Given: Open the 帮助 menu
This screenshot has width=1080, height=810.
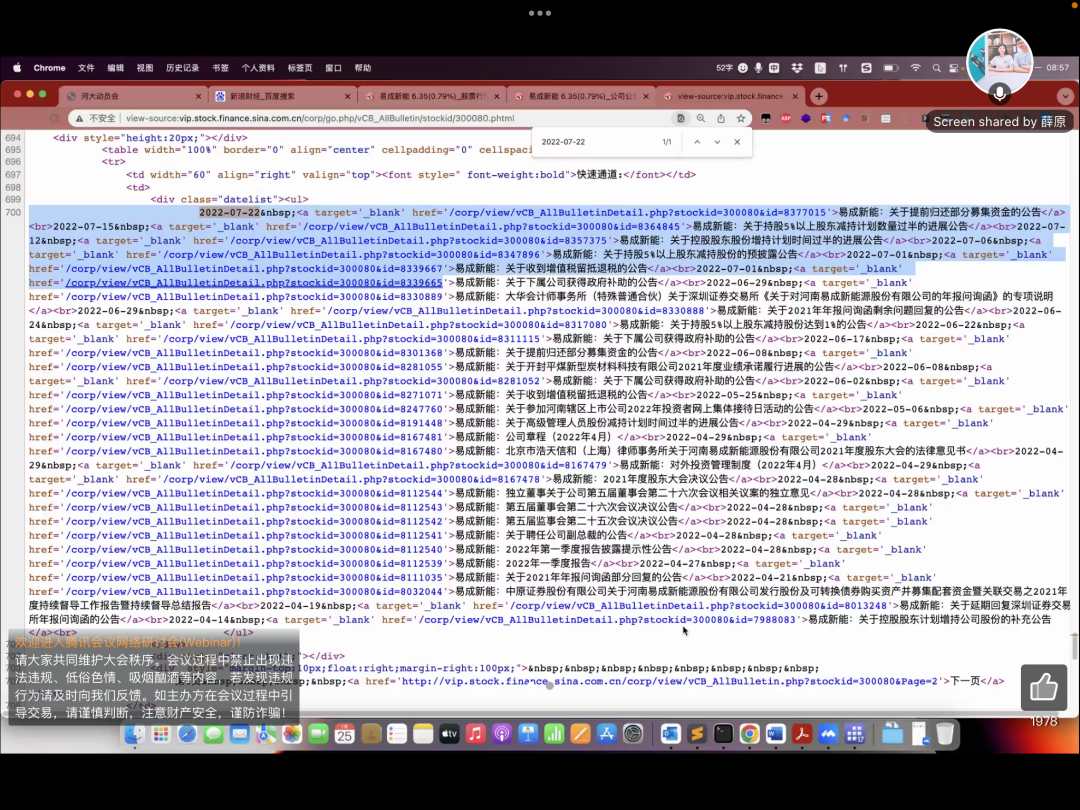Looking at the screenshot, I should coord(363,68).
